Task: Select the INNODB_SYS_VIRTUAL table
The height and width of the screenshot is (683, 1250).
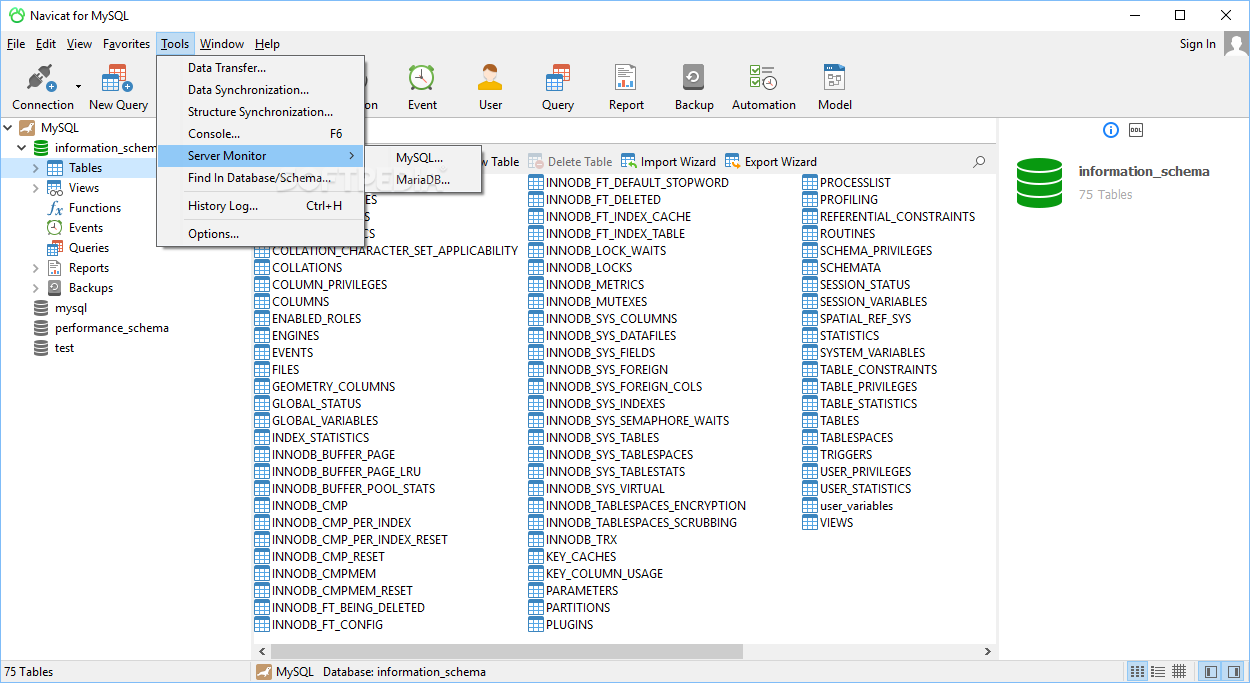Action: (x=605, y=489)
